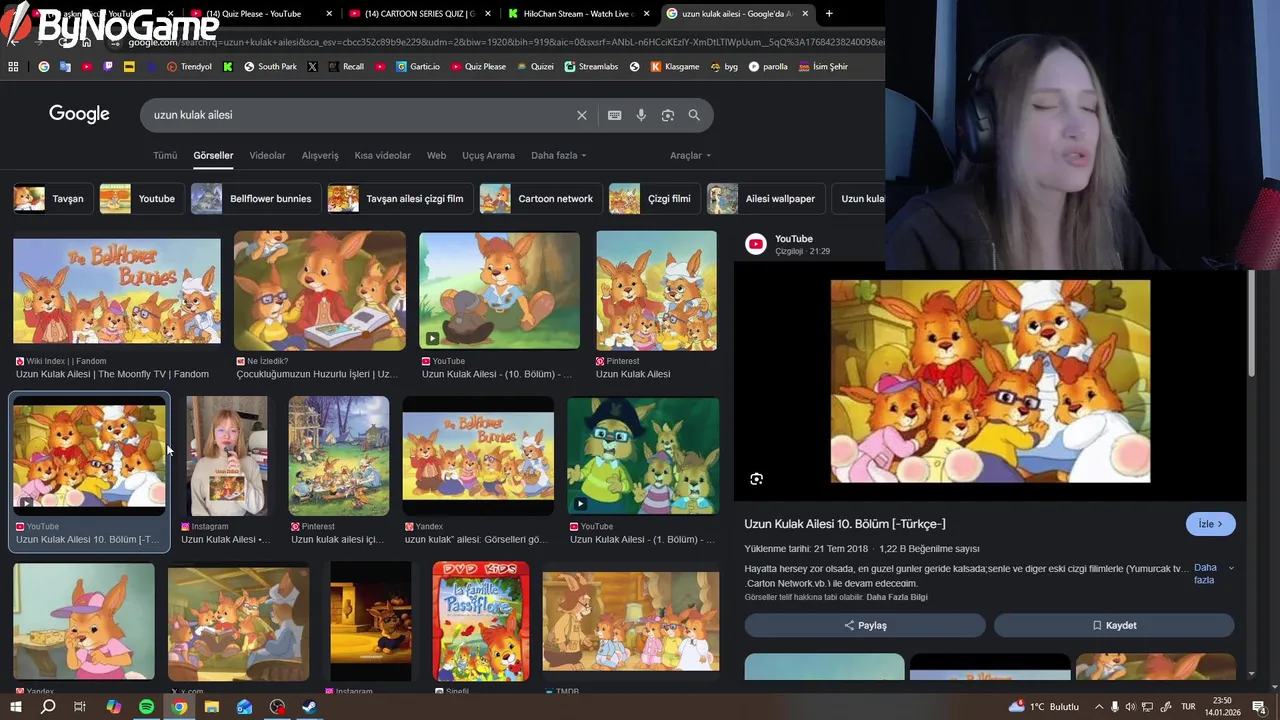Open the Lens icon on the preview image
Screen dimensions: 1280x720
click(756, 479)
